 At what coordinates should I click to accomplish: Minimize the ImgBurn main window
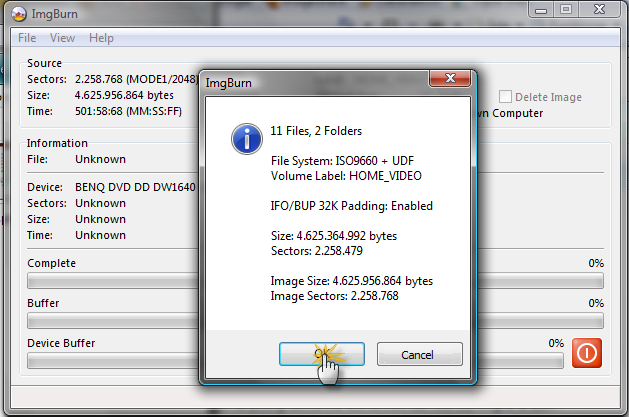coord(541,10)
